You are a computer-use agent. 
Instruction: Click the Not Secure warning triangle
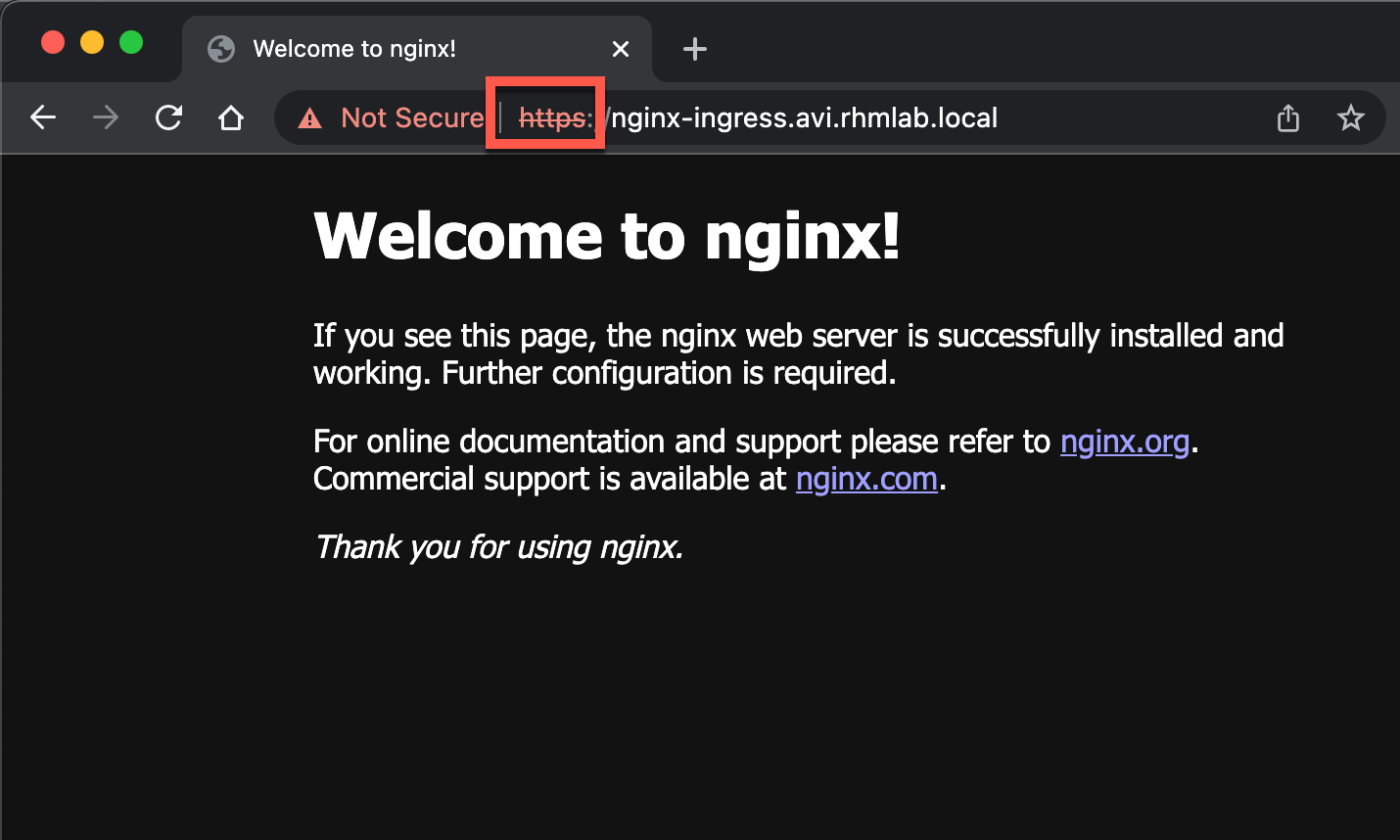point(310,118)
